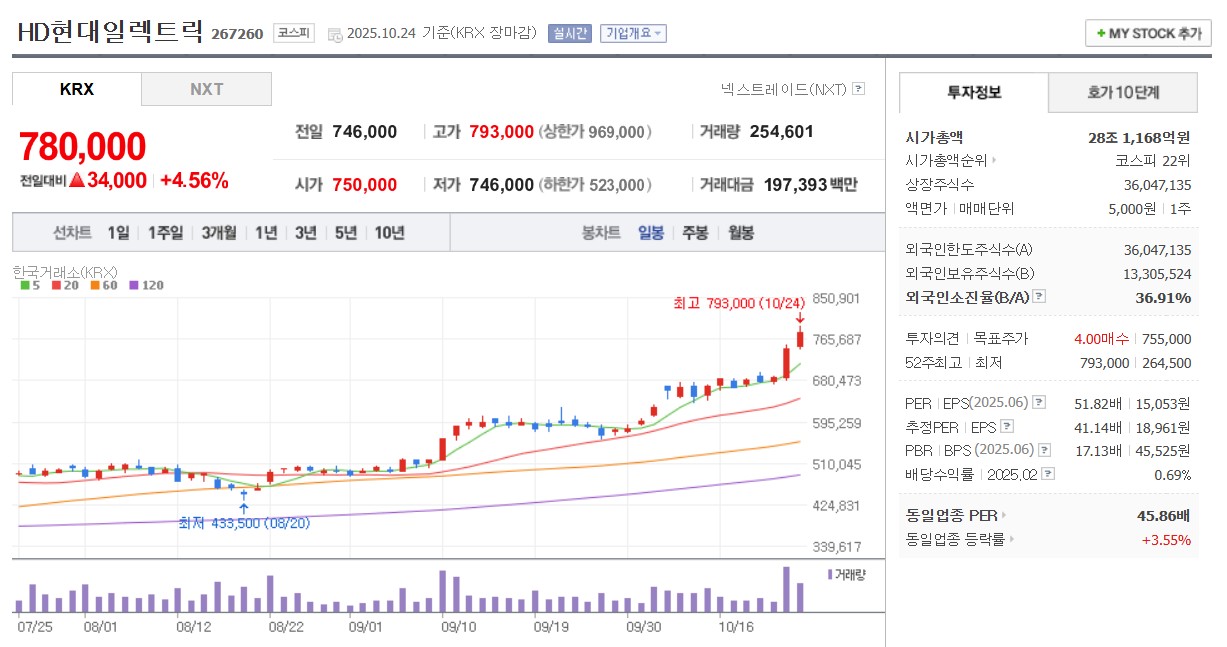Click the EPS(2025.06) help icon

1039,402
